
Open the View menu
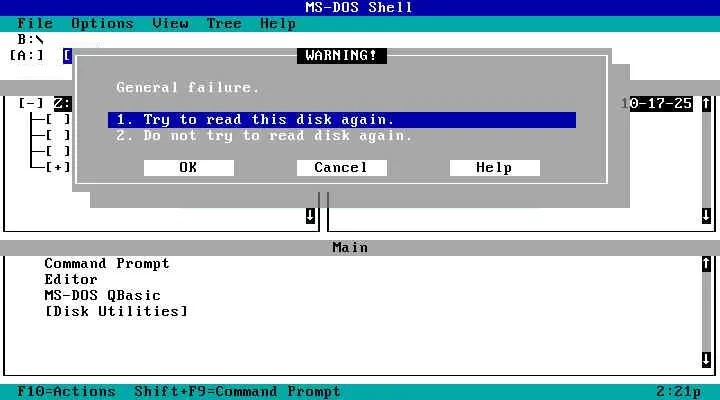click(170, 23)
